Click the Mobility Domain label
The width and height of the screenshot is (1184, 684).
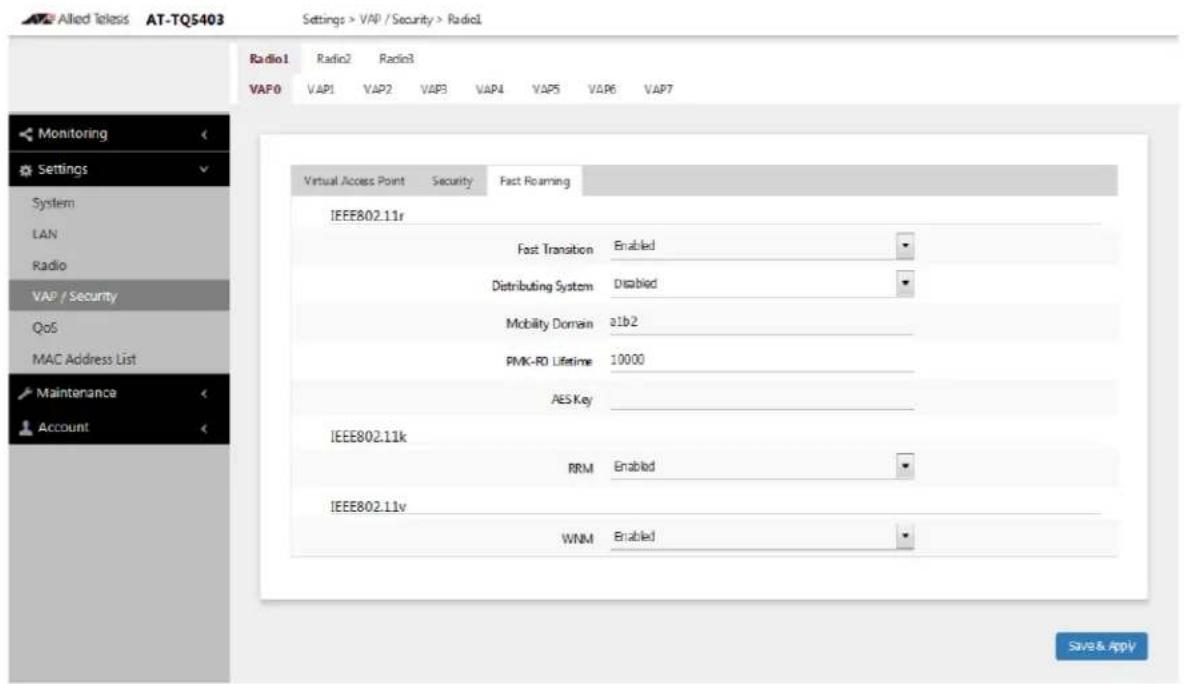click(549, 324)
